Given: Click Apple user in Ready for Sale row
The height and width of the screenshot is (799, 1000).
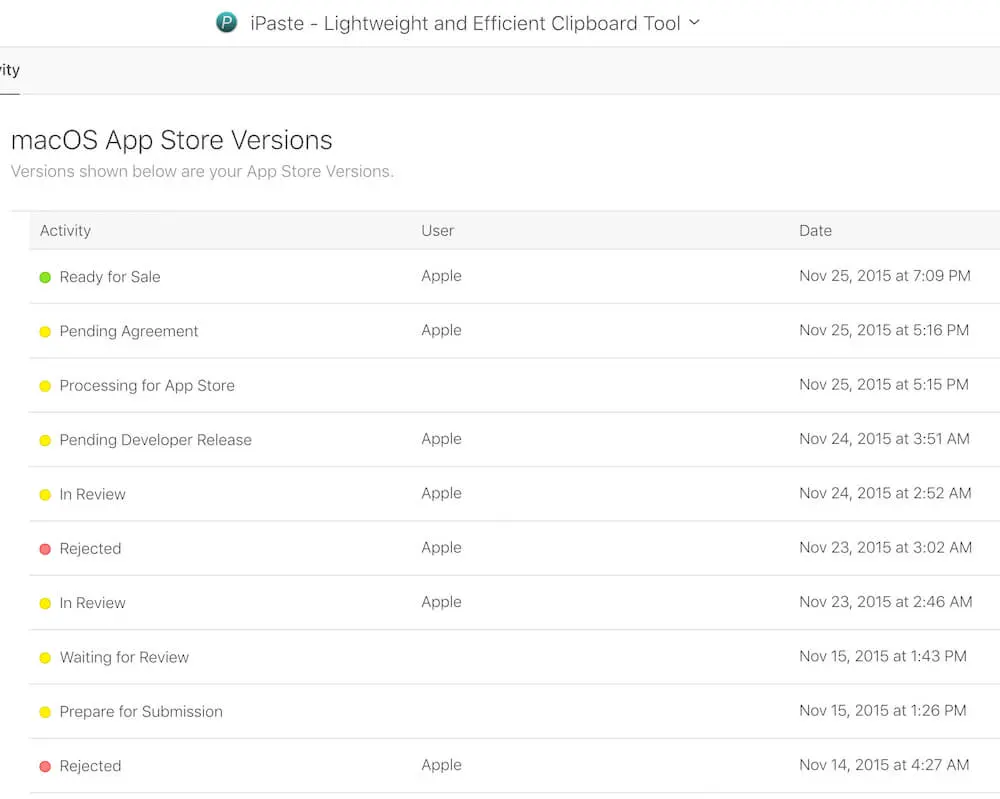Looking at the screenshot, I should (x=441, y=276).
